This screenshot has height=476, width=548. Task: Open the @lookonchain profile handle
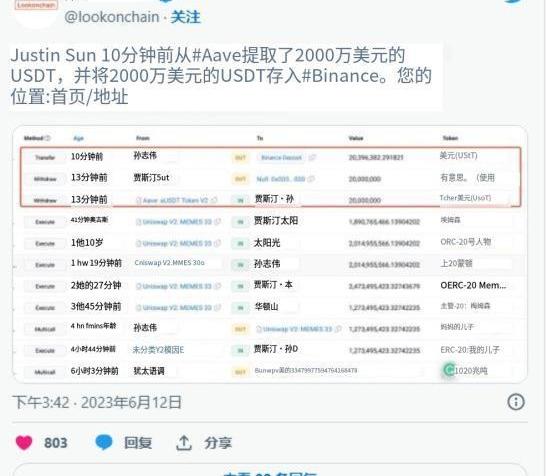click(112, 17)
